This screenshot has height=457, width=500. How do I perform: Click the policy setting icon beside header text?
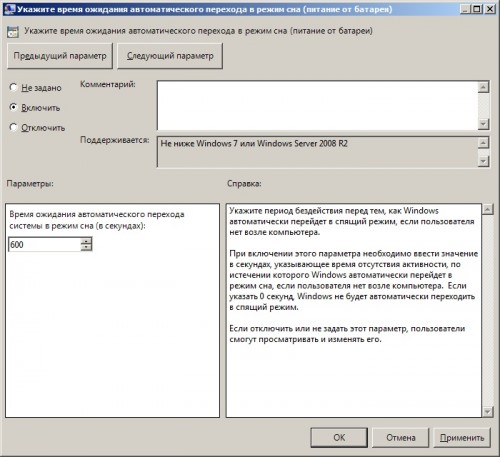tap(13, 32)
